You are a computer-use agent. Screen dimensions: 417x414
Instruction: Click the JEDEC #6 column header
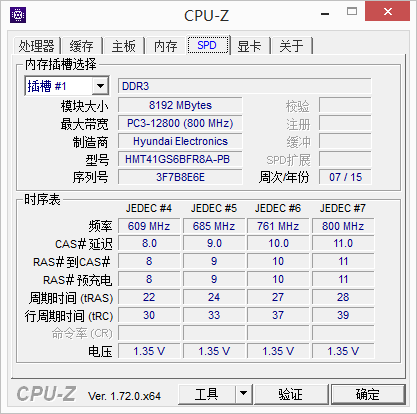click(278, 208)
